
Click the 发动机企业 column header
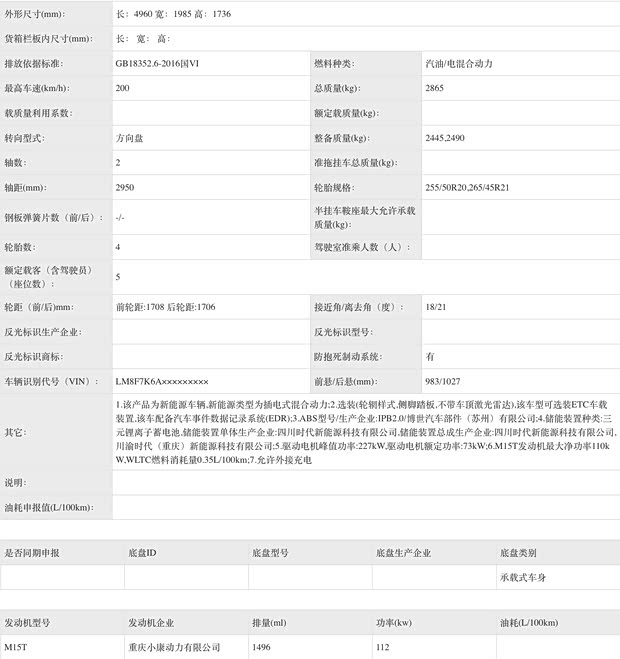tap(151, 622)
